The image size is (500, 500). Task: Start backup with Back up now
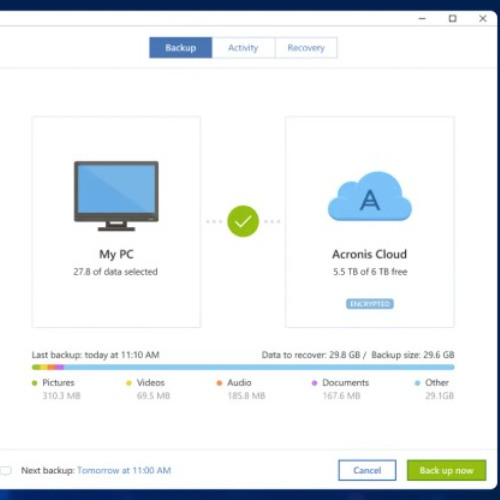[x=446, y=470]
